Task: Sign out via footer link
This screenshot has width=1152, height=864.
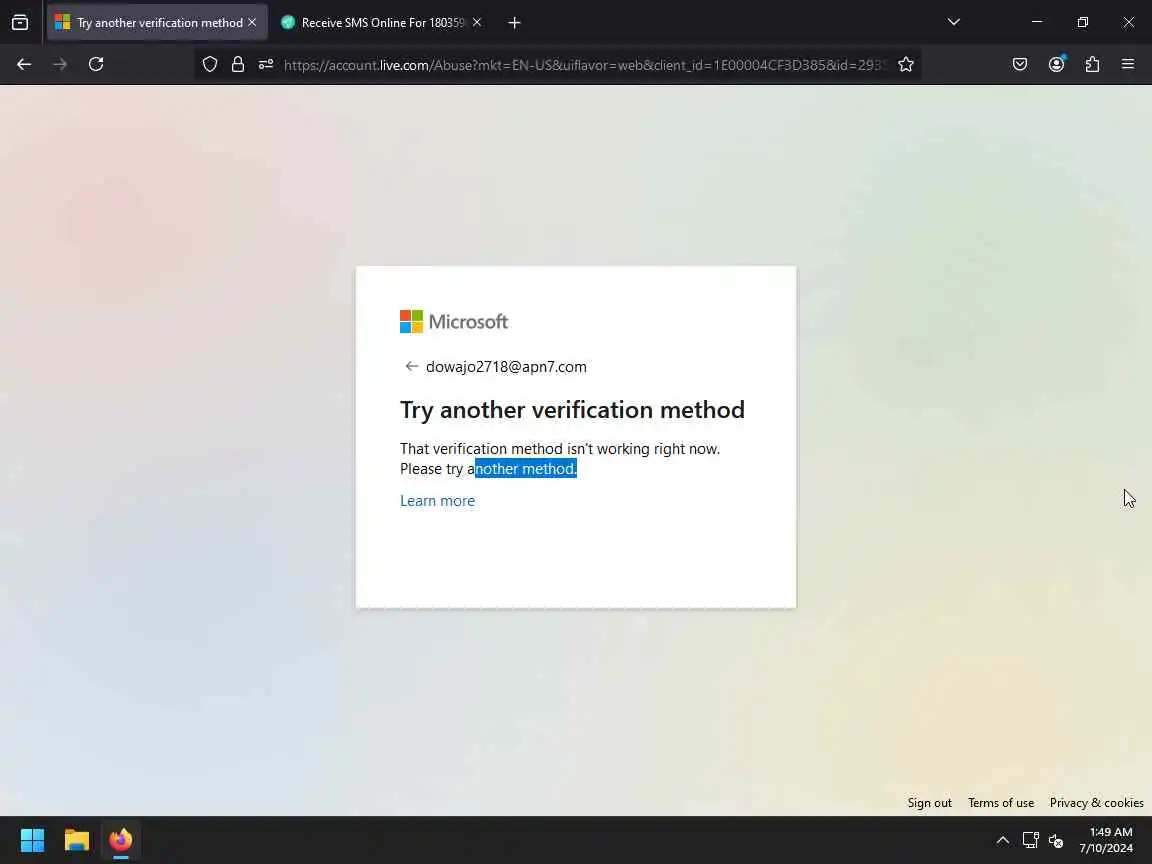Action: [x=929, y=802]
